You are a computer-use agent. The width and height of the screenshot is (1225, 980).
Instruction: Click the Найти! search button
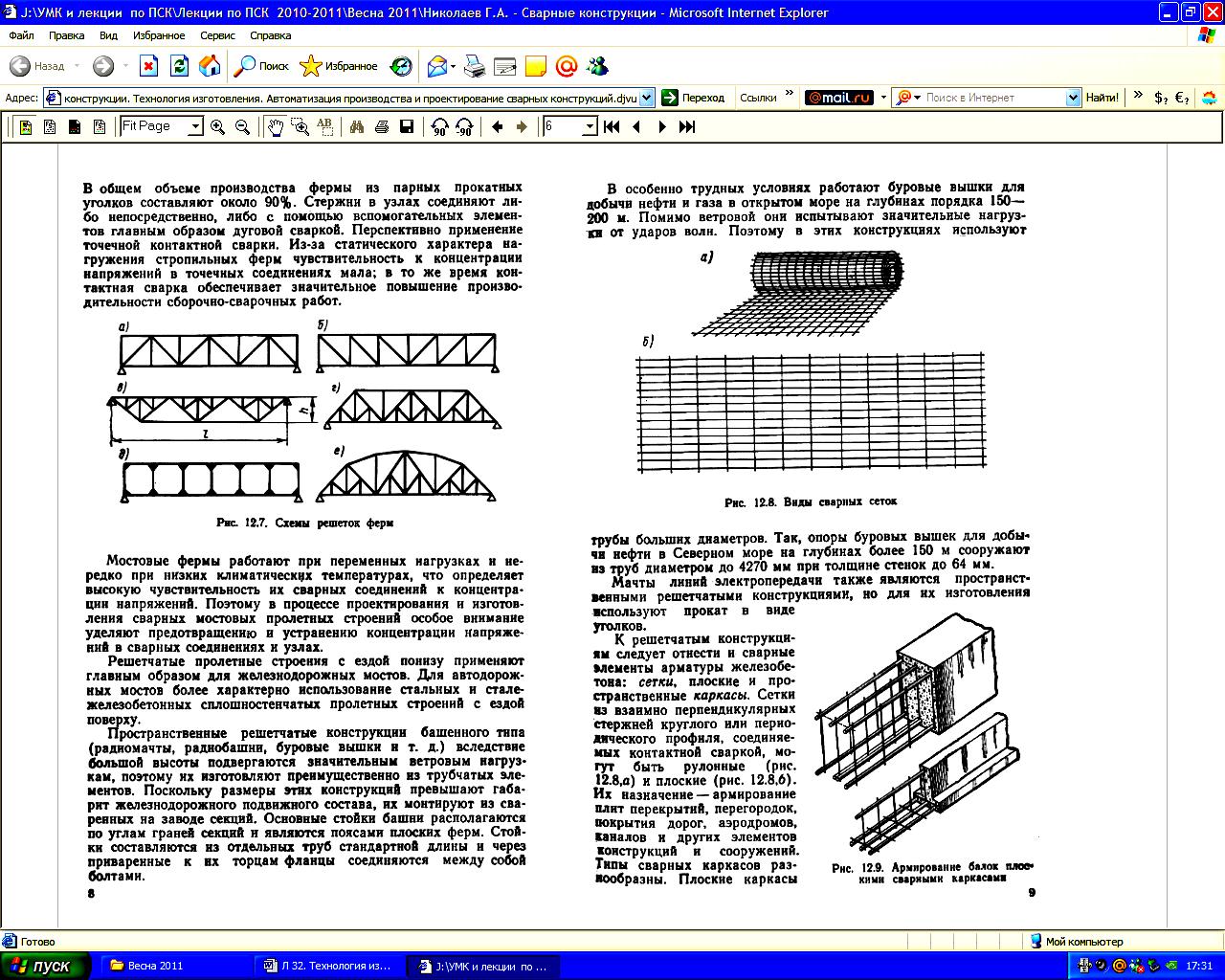[x=1102, y=98]
